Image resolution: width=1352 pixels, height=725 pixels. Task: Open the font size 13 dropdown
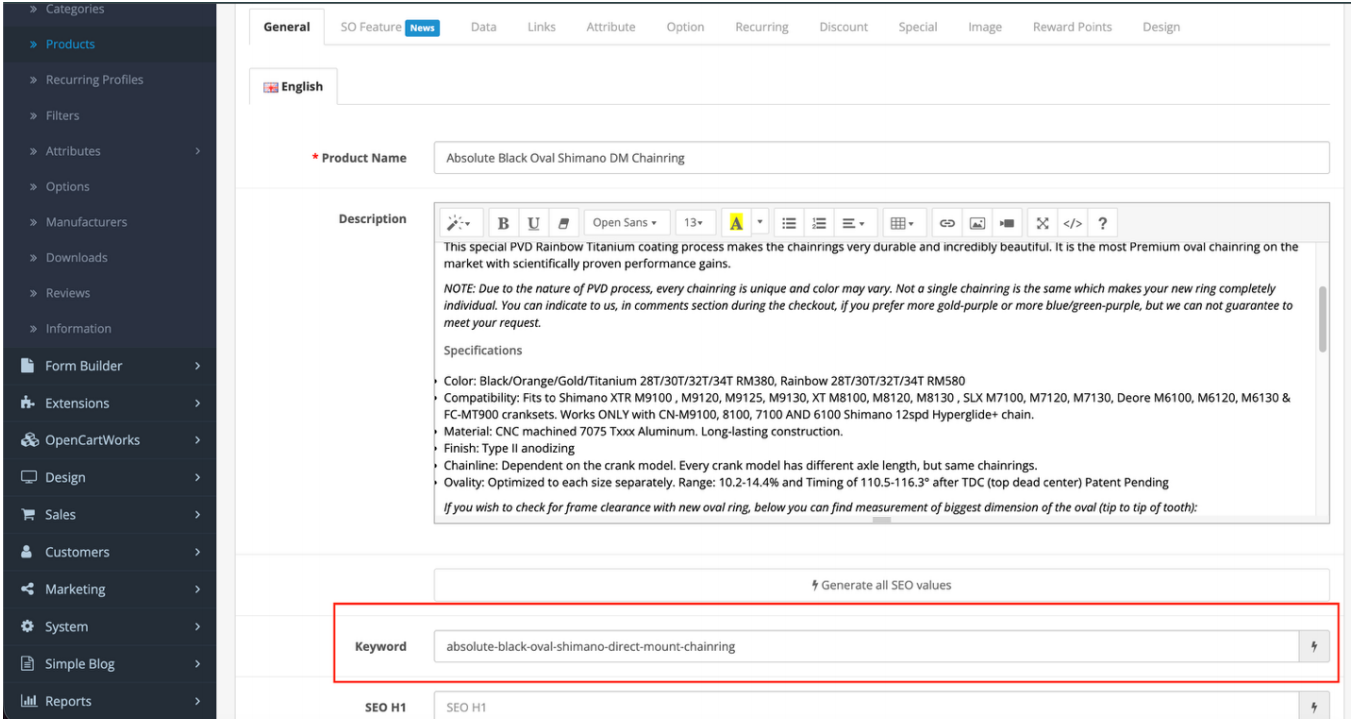click(x=694, y=222)
